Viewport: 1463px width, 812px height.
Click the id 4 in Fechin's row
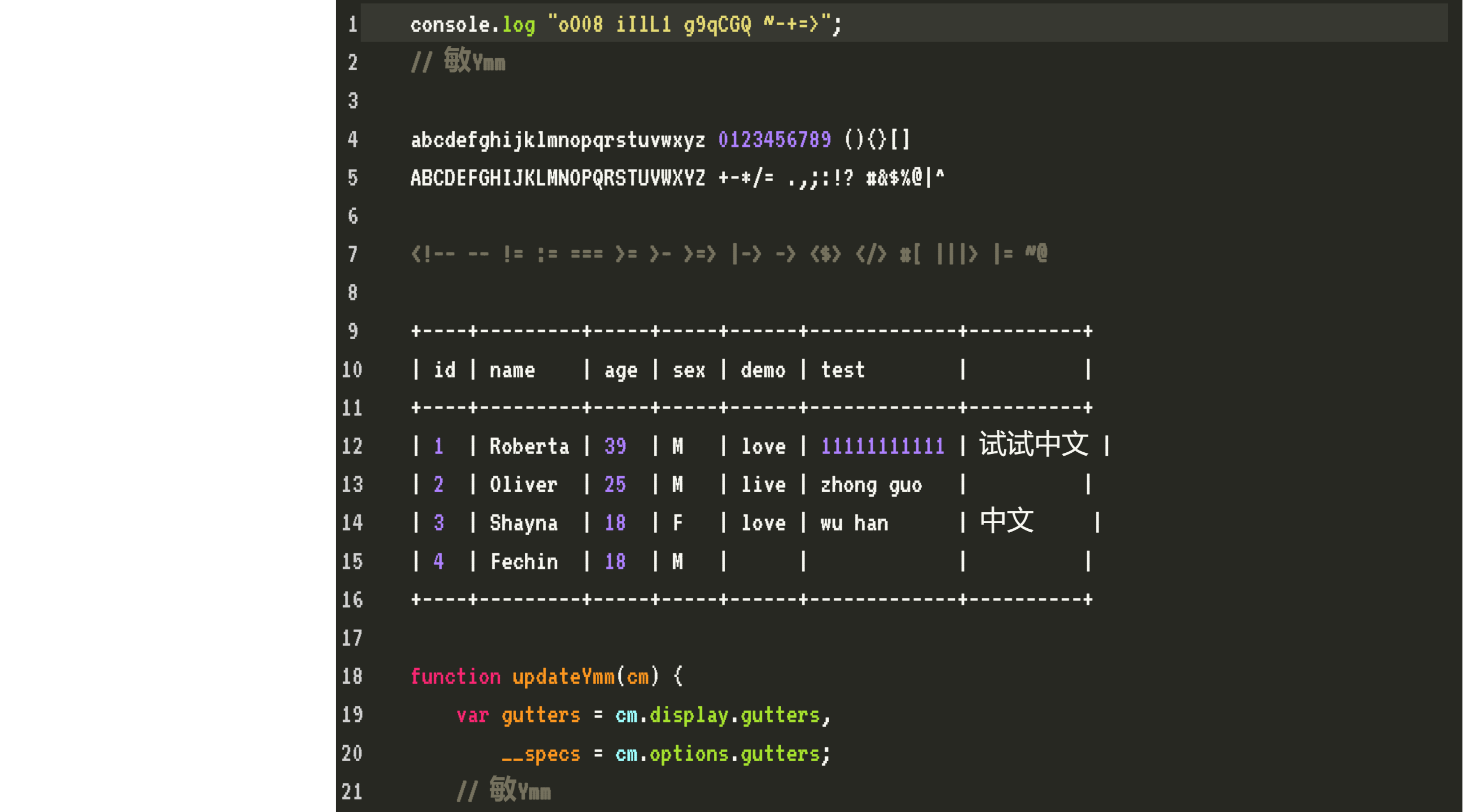tap(439, 561)
